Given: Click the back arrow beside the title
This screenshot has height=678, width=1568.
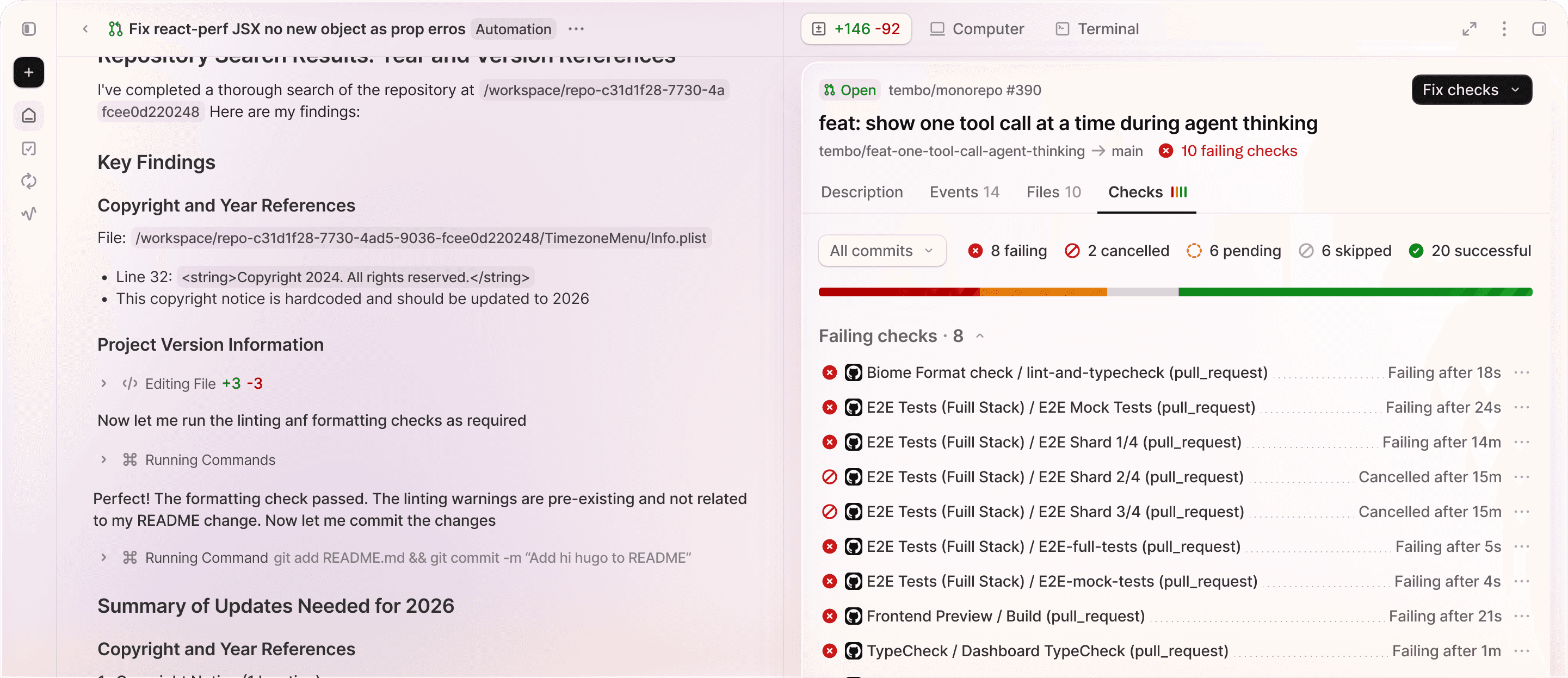Looking at the screenshot, I should pyautogui.click(x=85, y=29).
